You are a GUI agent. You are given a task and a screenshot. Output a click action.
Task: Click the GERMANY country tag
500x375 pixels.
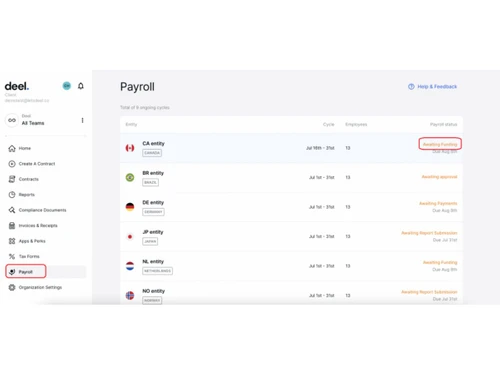click(153, 212)
